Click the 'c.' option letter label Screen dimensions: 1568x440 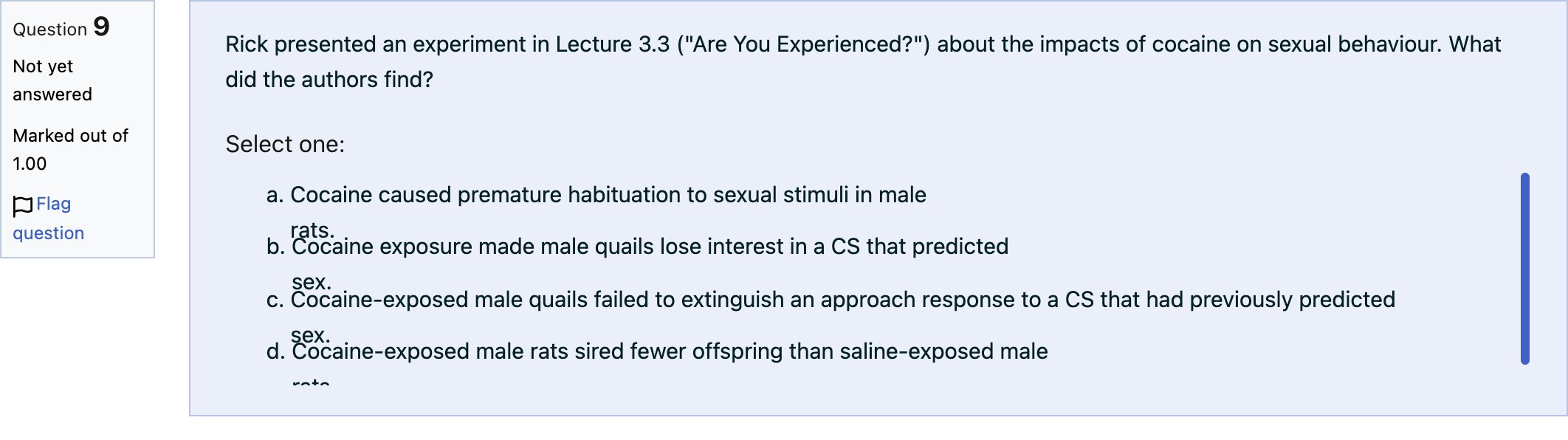275,300
